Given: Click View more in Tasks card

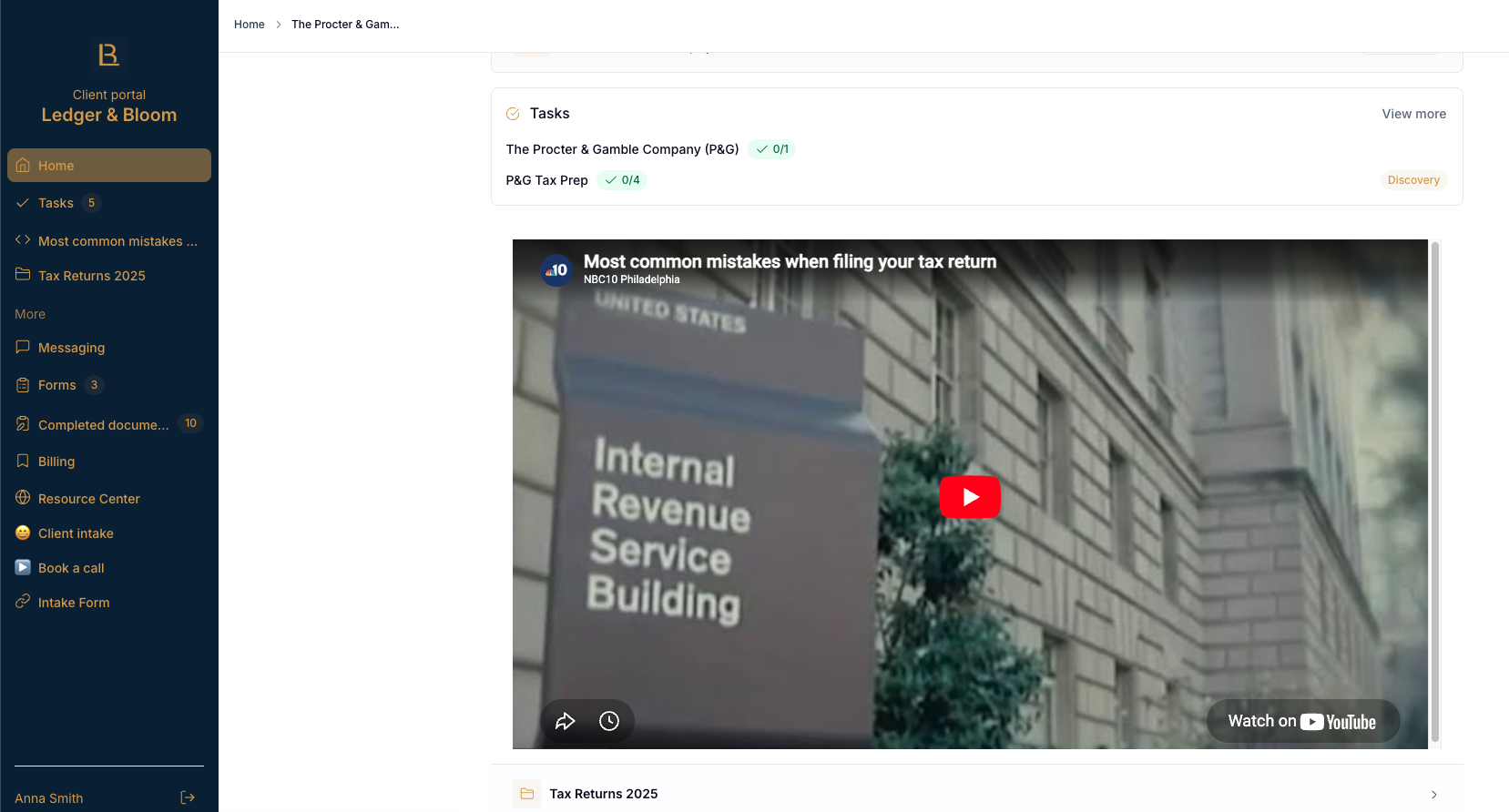Looking at the screenshot, I should (1413, 114).
